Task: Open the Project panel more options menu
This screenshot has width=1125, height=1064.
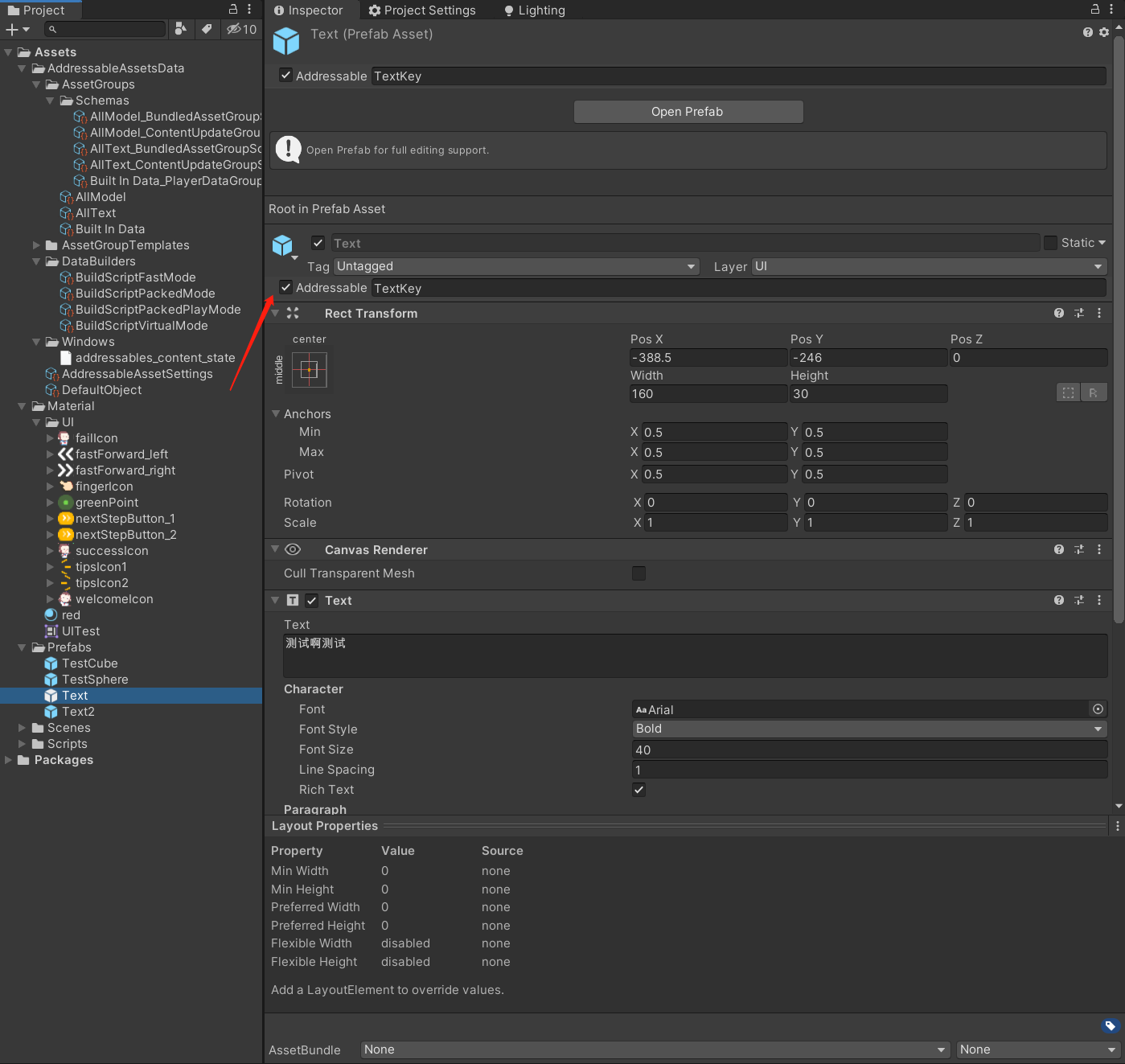Action: click(249, 9)
